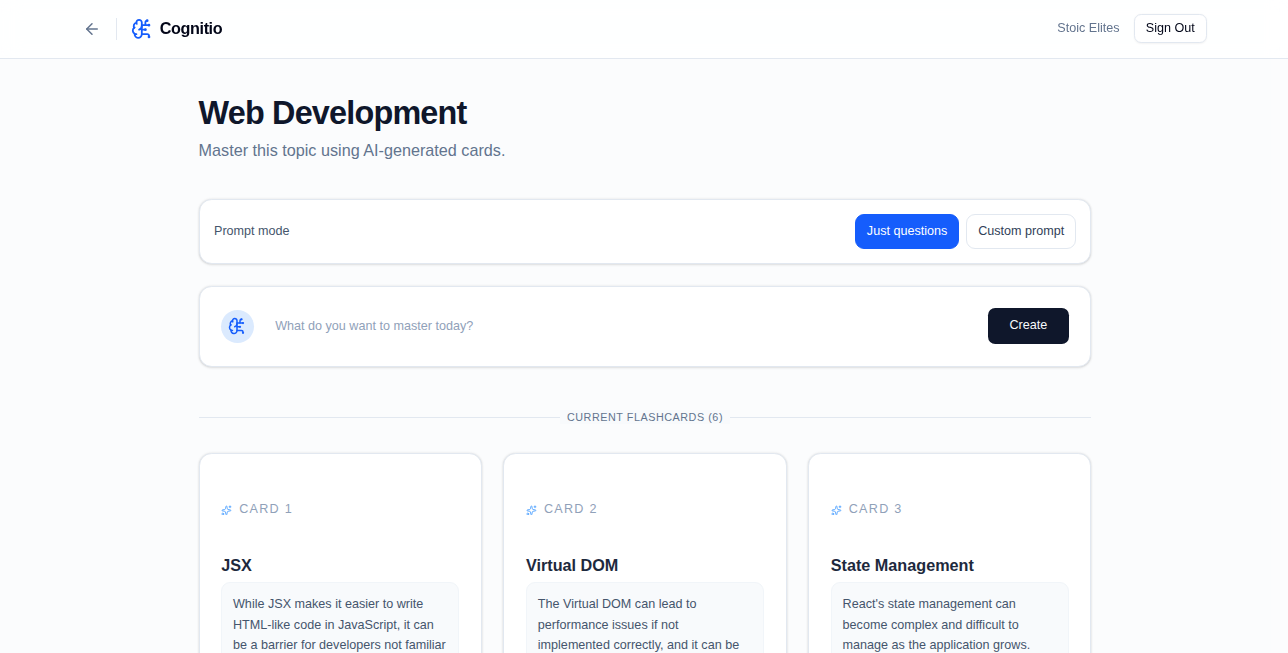Click the JSX card description text
Image resolution: width=1288 pixels, height=653 pixels.
tap(340, 624)
